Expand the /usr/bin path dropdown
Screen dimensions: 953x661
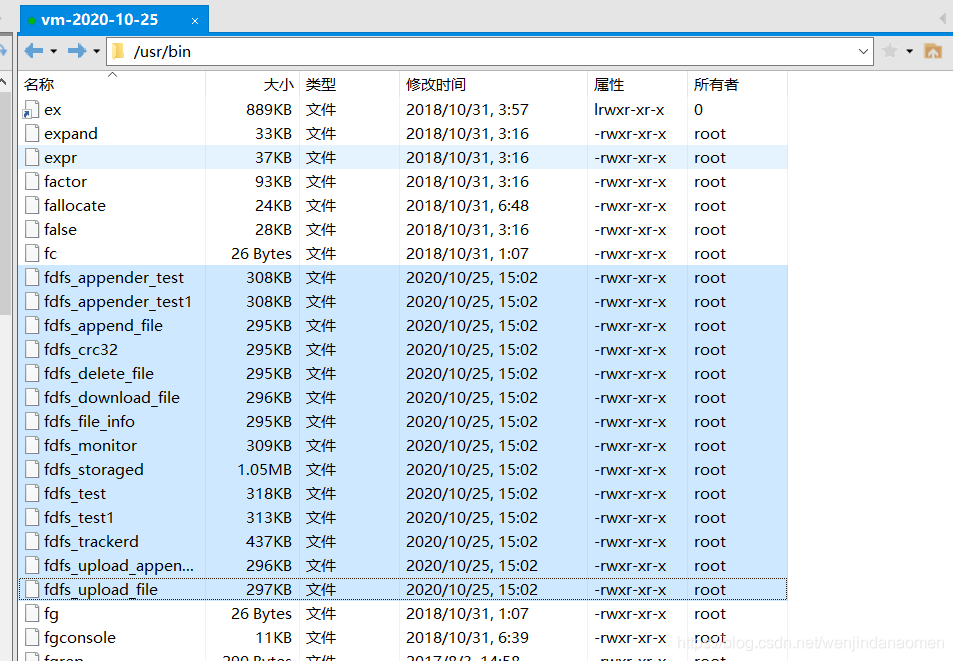point(863,52)
